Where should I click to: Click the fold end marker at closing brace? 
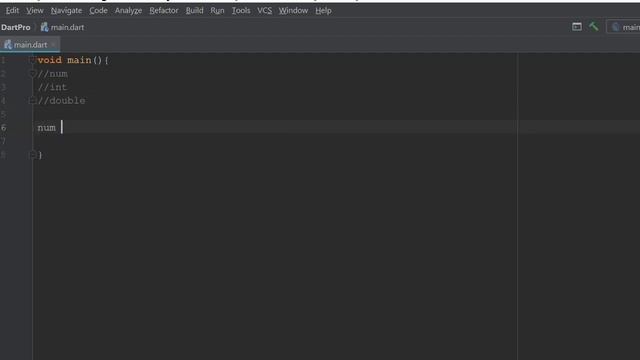tap(32, 155)
